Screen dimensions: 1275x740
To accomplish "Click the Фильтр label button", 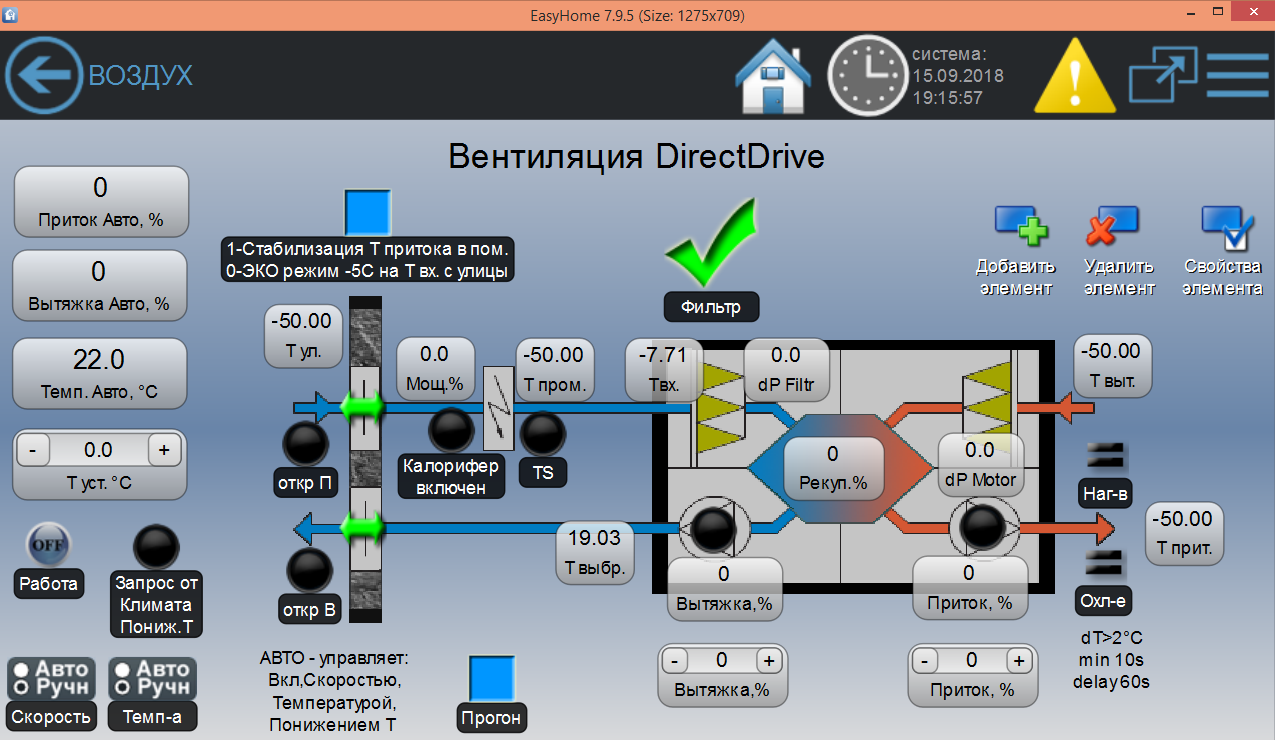I will 711,307.
